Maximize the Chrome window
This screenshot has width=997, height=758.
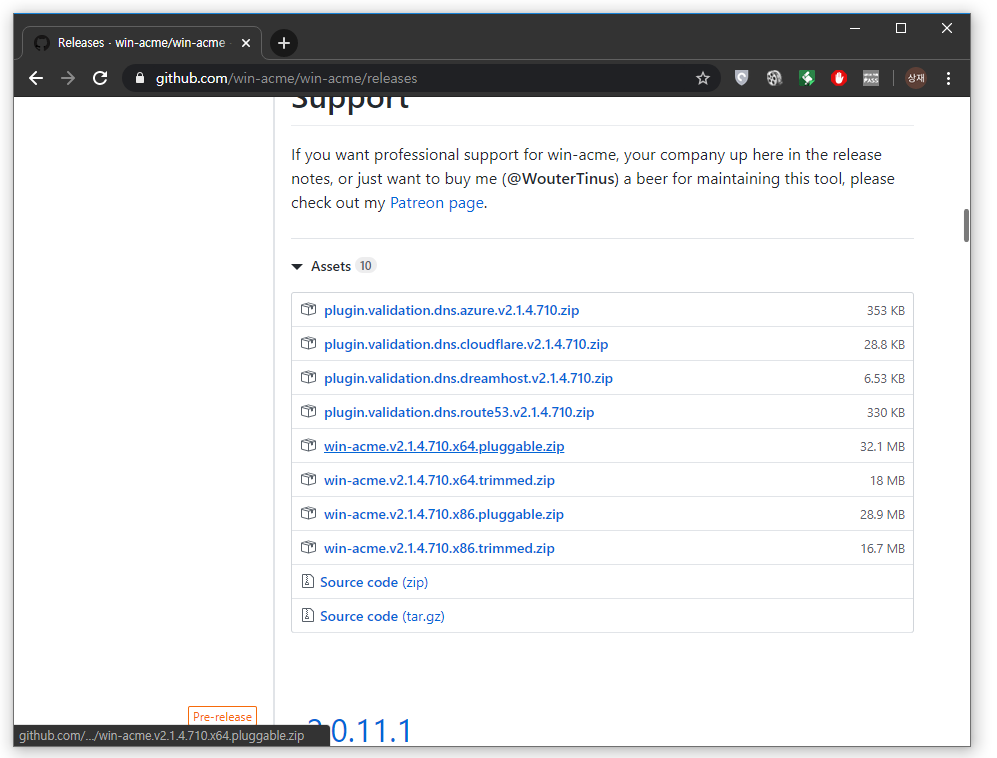[900, 29]
